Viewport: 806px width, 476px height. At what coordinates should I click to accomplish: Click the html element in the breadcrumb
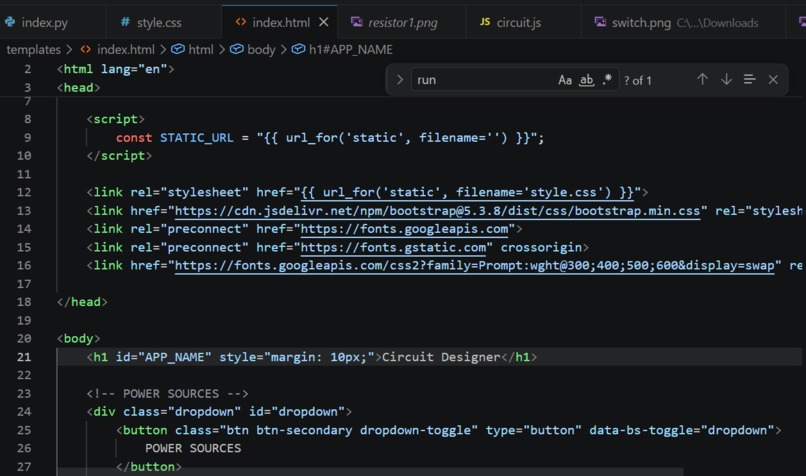click(x=200, y=50)
